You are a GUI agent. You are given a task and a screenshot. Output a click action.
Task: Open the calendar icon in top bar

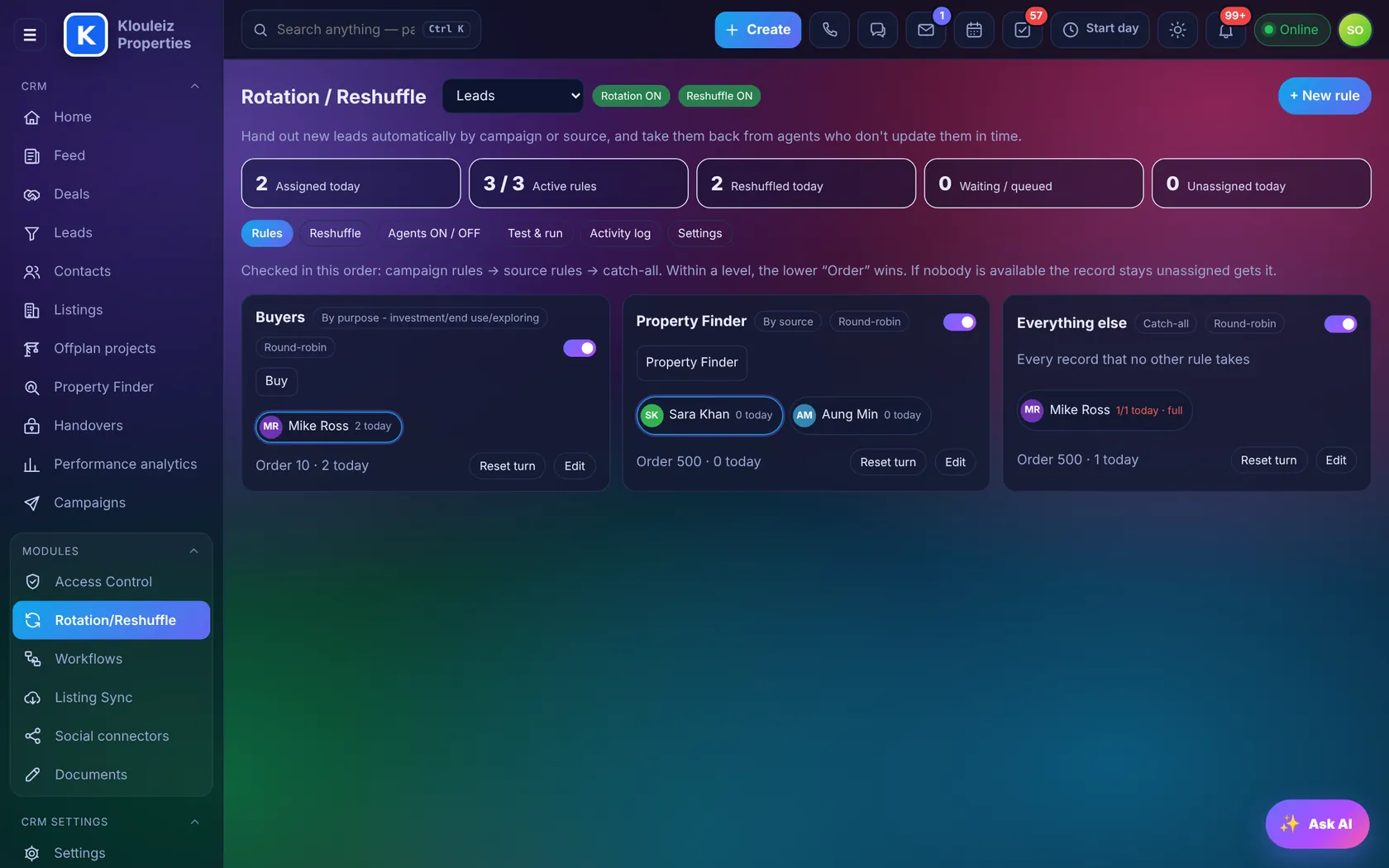[x=974, y=30]
